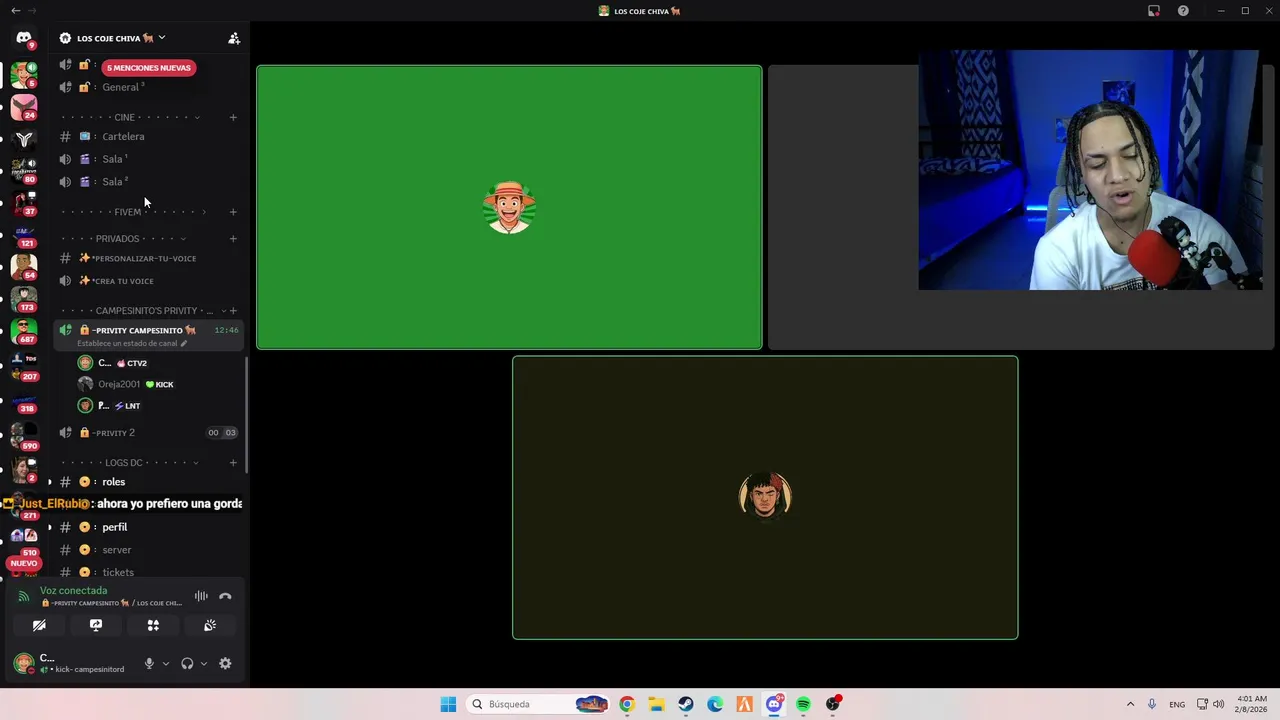
Task: Open microphone input options chevron
Action: 166,663
